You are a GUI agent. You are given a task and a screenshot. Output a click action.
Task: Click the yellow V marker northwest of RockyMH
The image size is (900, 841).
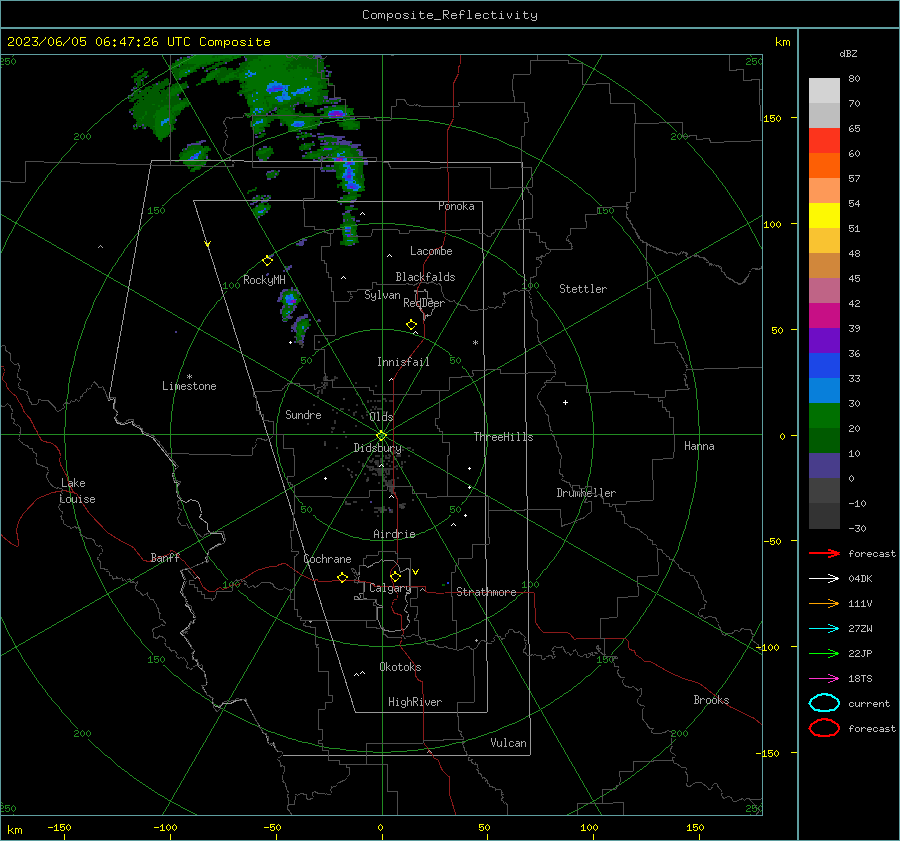[208, 244]
